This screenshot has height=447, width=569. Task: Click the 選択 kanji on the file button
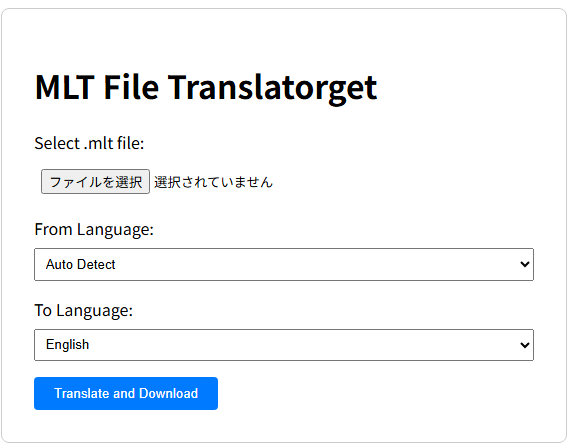(129, 182)
